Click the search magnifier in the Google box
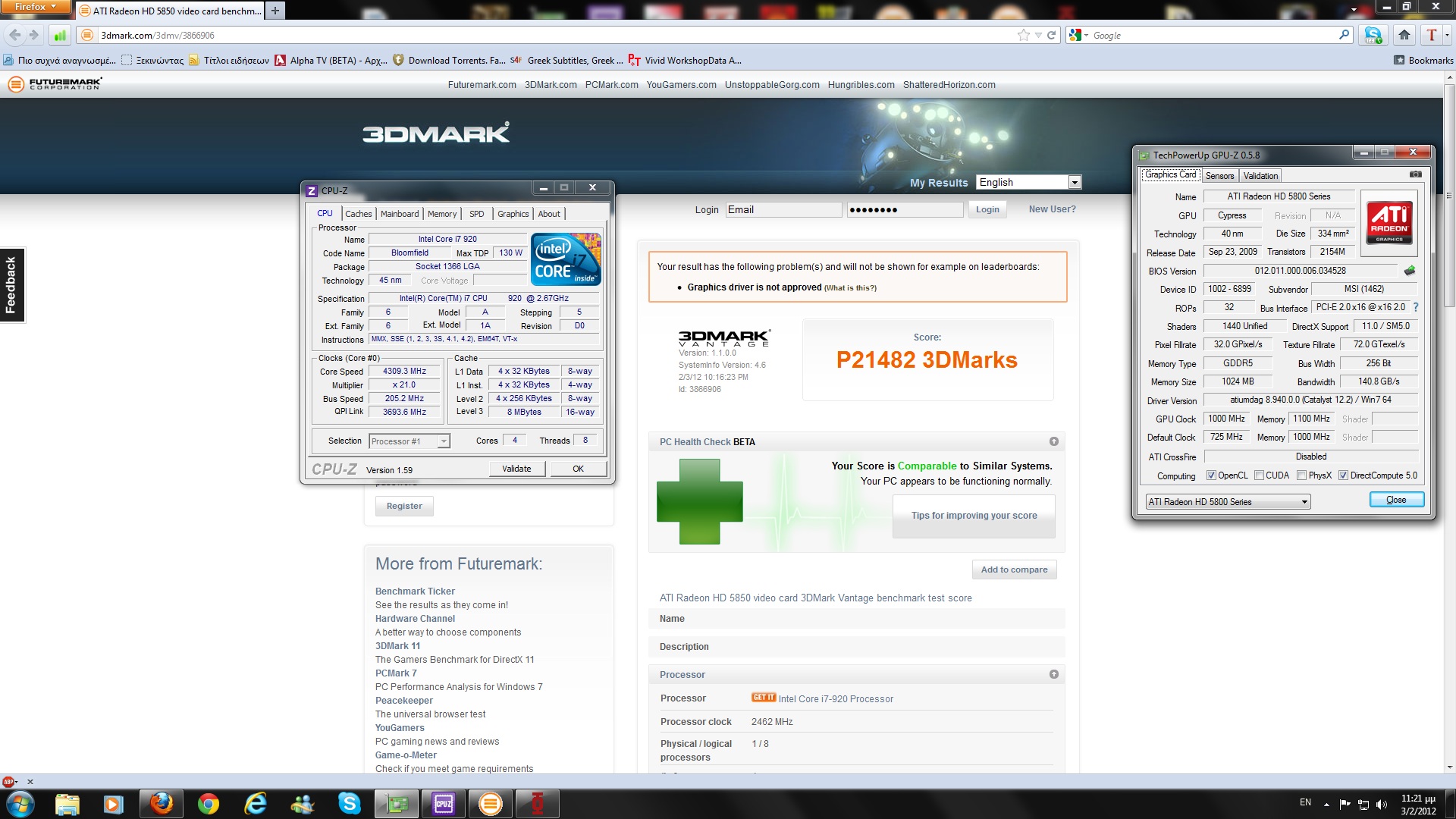 tap(1345, 35)
